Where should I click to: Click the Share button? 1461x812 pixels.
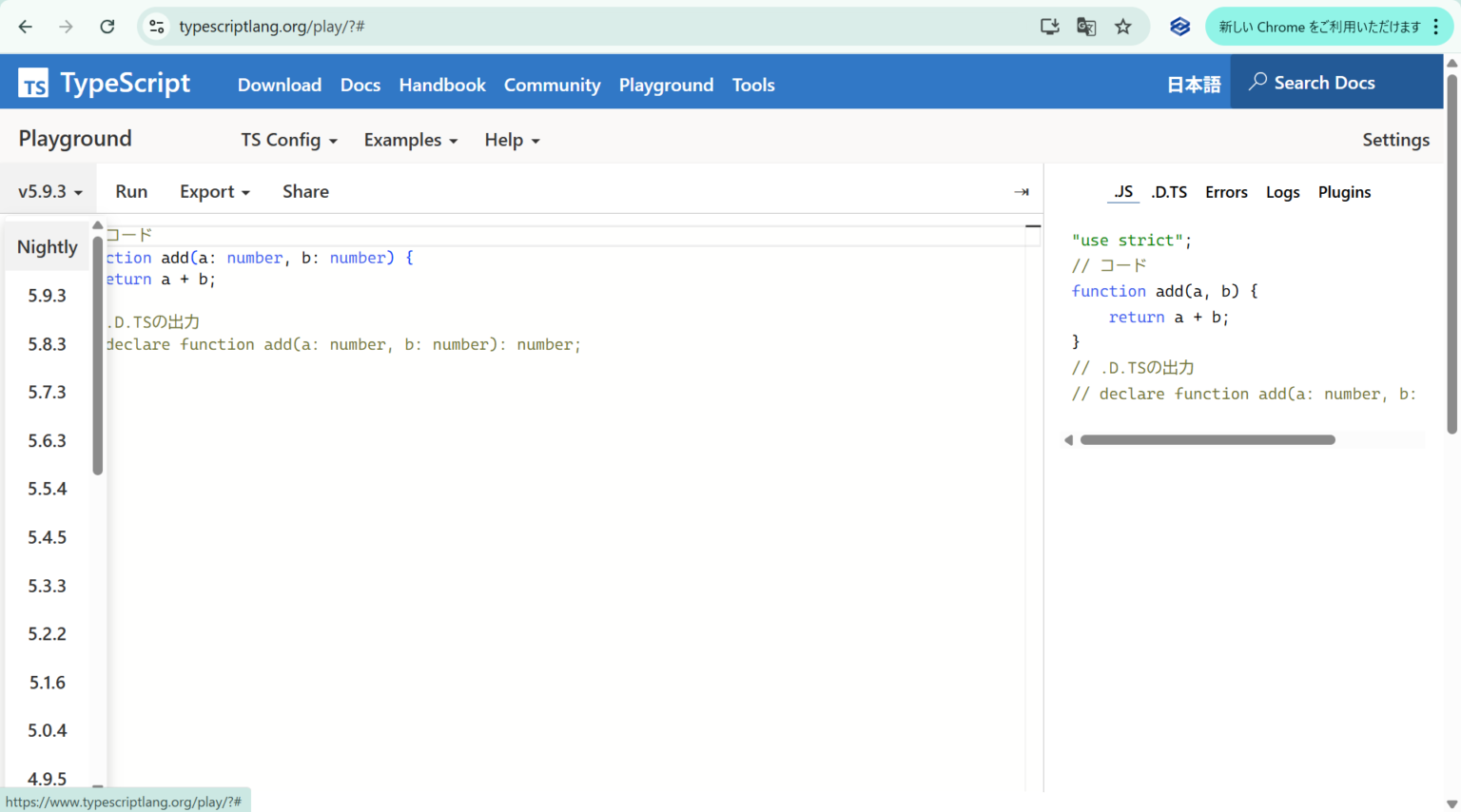[305, 191]
